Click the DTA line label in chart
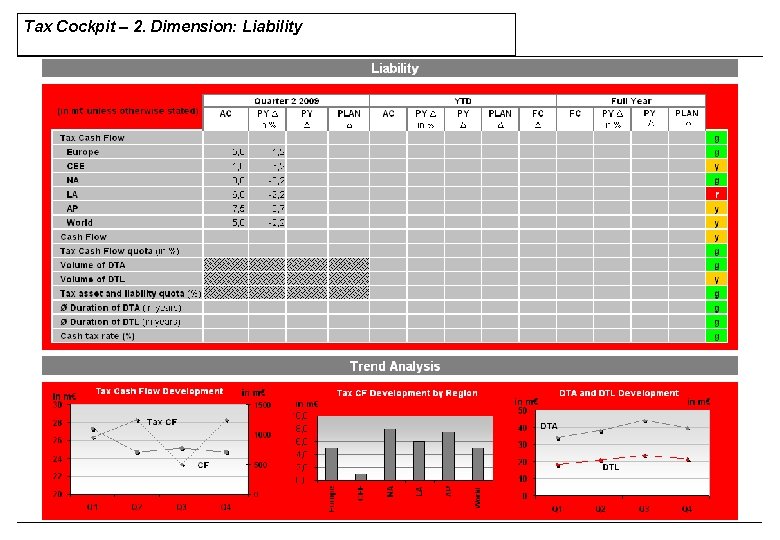The width and height of the screenshot is (780, 540). pos(549,426)
